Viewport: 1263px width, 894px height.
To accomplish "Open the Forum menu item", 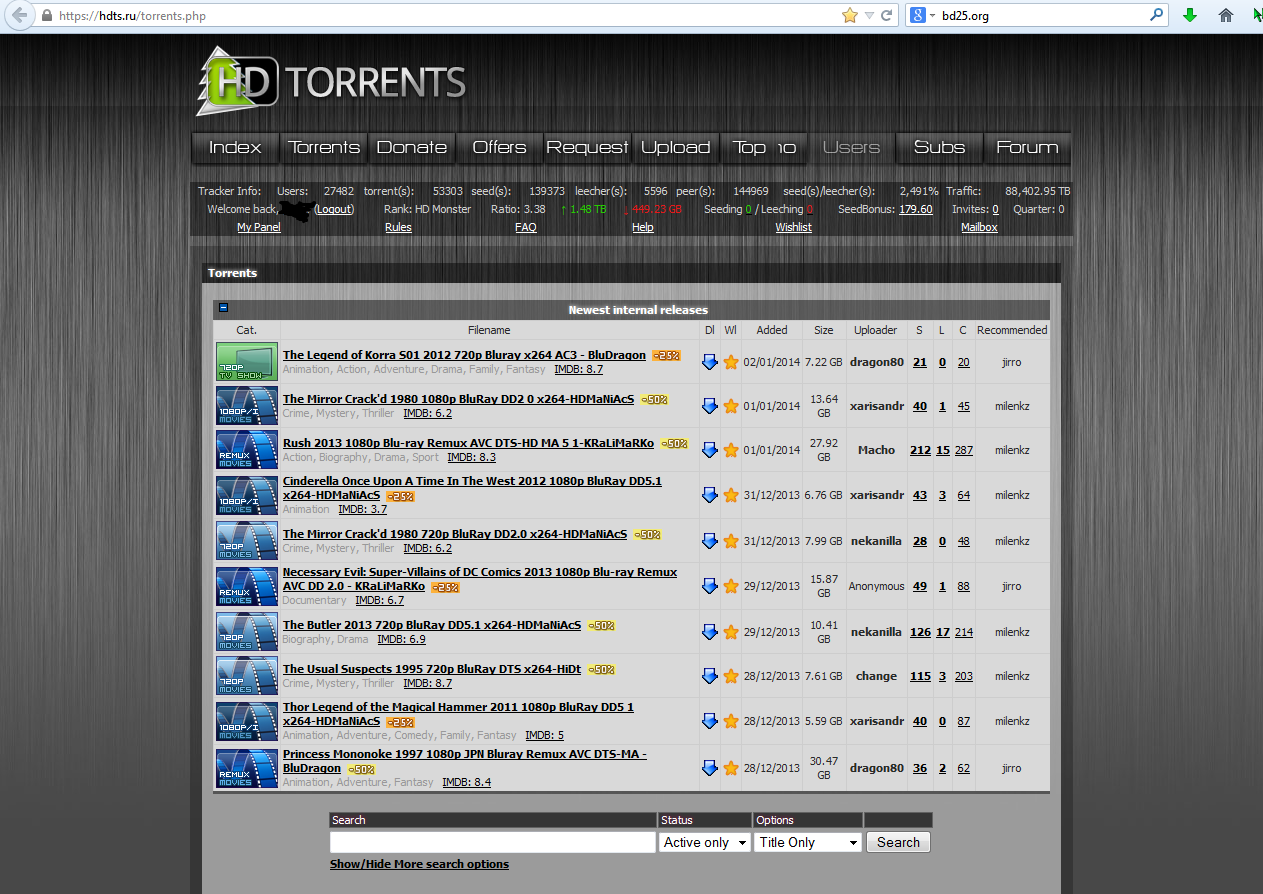I will pos(1027,147).
